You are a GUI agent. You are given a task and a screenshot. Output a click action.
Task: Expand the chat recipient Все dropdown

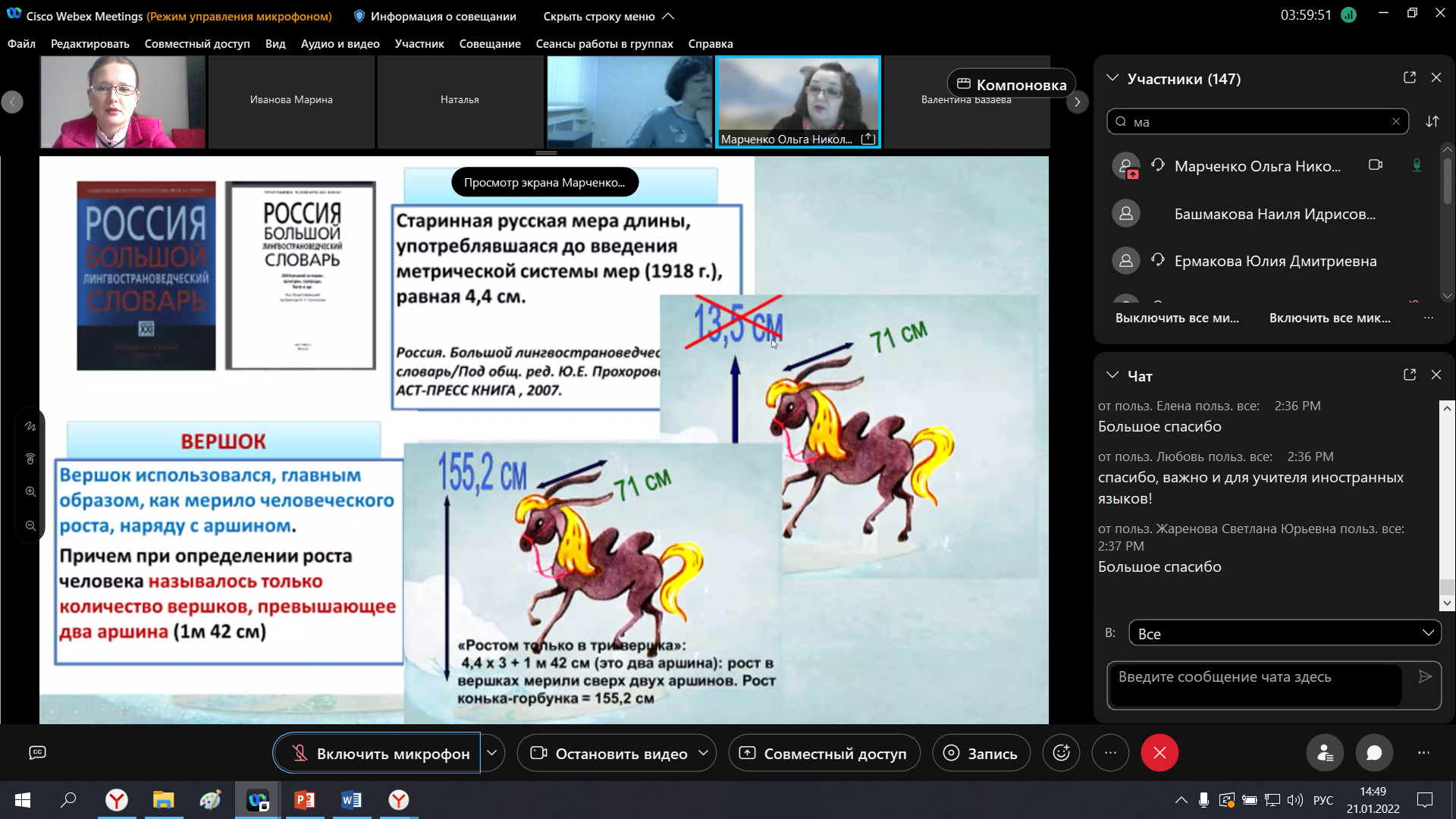point(1285,633)
